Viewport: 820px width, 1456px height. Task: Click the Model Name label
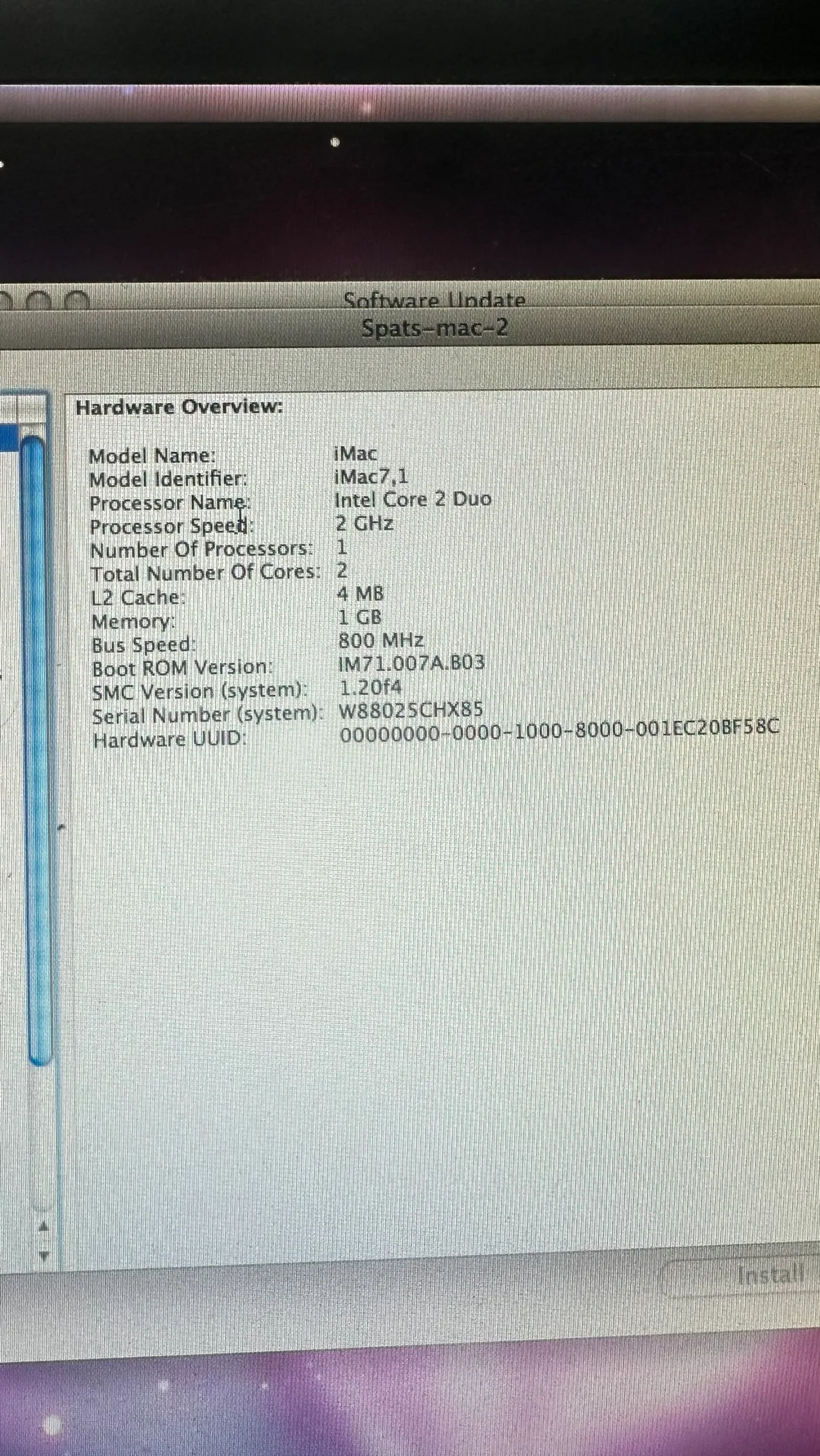[153, 456]
